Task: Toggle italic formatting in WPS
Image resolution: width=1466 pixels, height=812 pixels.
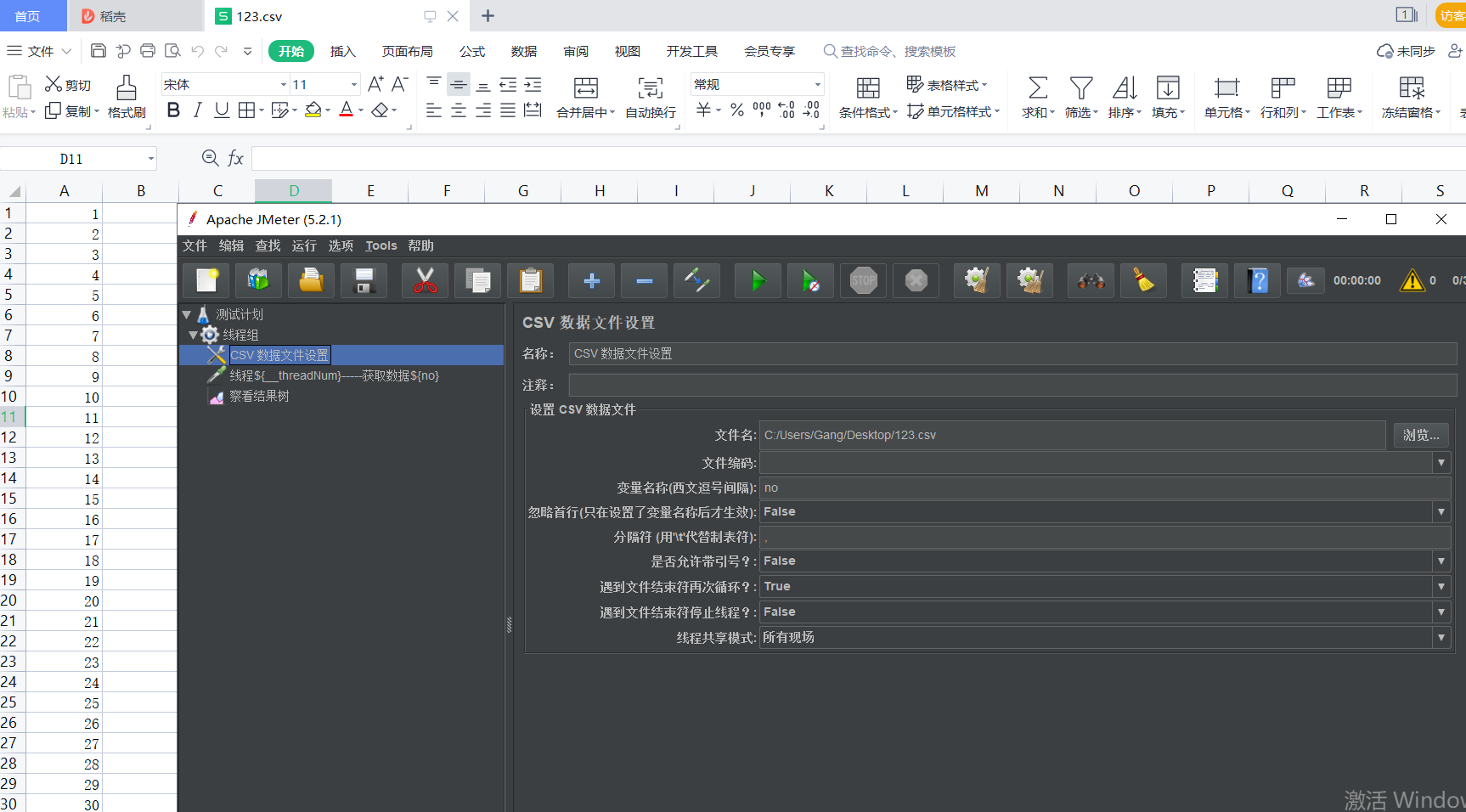Action: [x=197, y=110]
